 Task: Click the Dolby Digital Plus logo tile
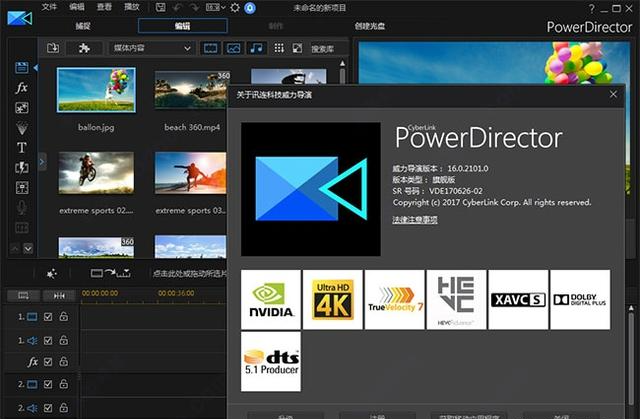tap(580, 299)
